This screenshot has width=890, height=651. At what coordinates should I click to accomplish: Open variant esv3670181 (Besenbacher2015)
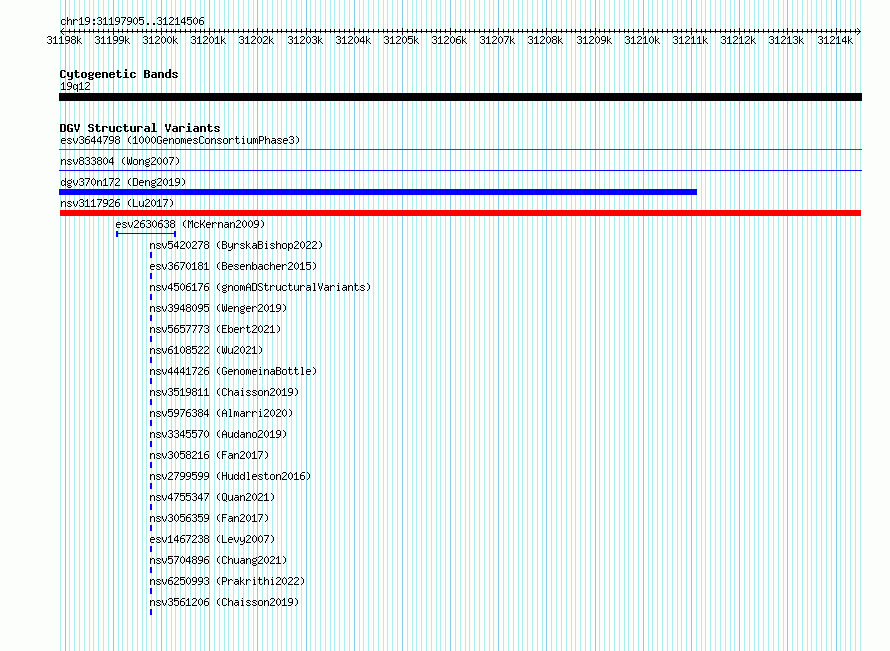pyautogui.click(x=233, y=266)
